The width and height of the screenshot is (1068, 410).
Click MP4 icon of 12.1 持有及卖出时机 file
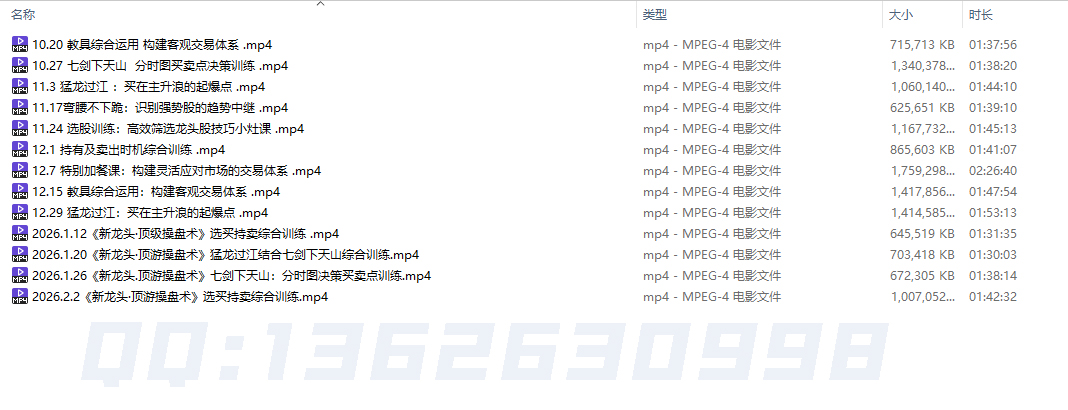click(20, 150)
